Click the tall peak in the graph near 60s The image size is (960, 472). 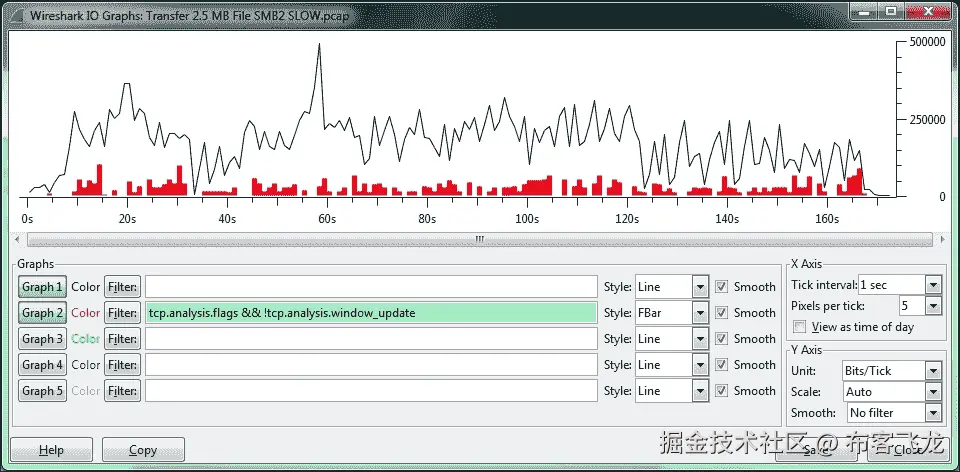coord(319,45)
